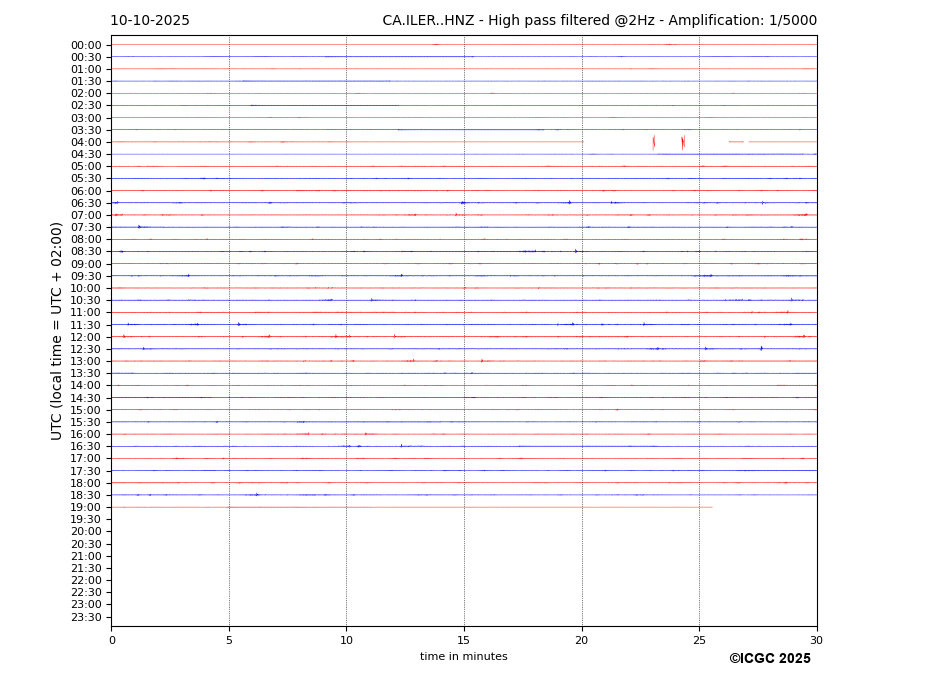
Task: Click the date label 10-10-2025
Action: point(150,21)
